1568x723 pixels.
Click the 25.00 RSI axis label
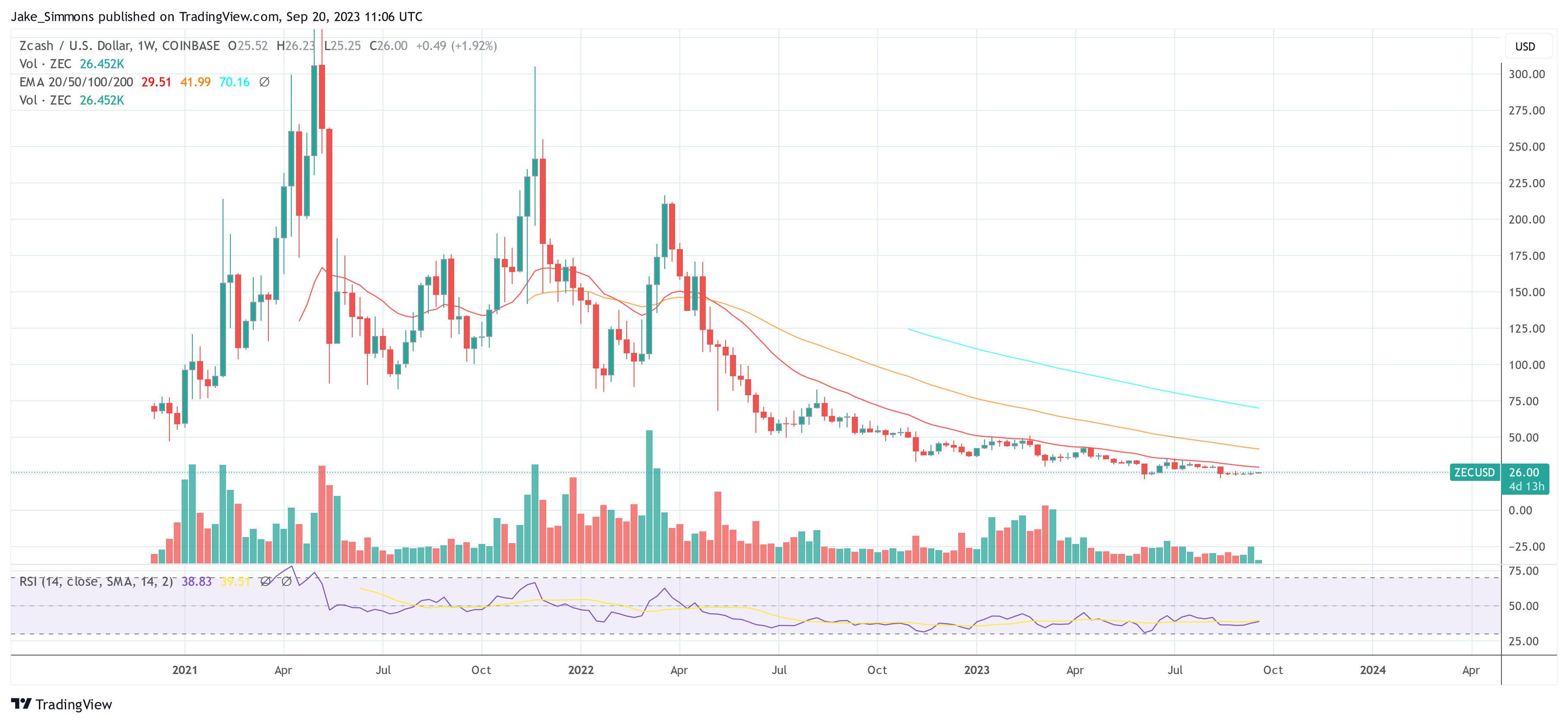[x=1523, y=641]
